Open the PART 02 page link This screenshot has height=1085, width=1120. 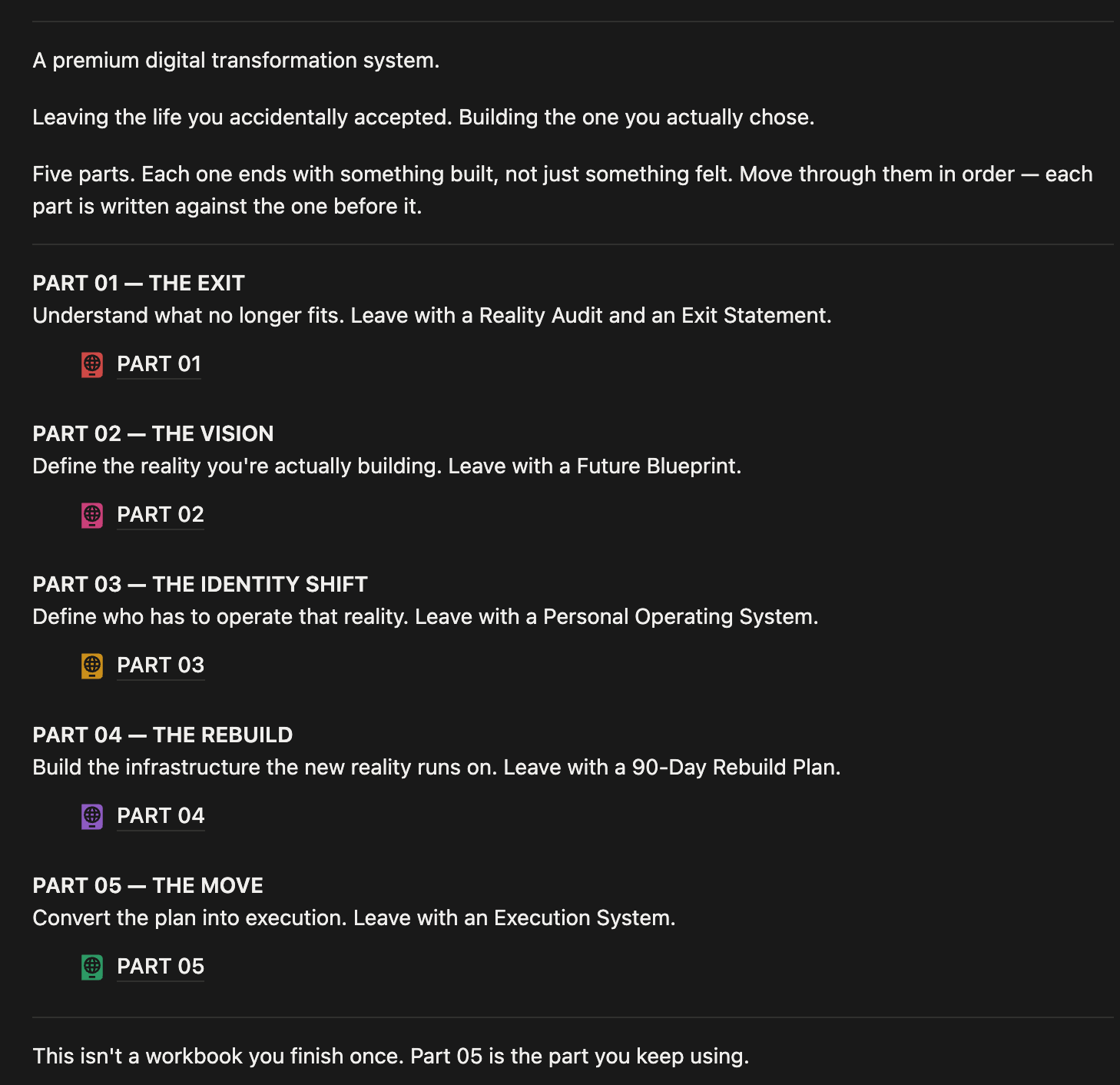point(161,515)
